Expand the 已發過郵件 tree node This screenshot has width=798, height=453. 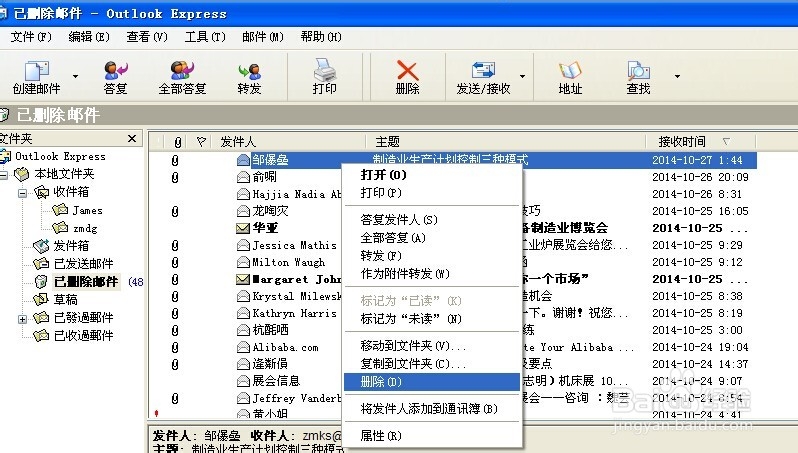tap(22, 319)
